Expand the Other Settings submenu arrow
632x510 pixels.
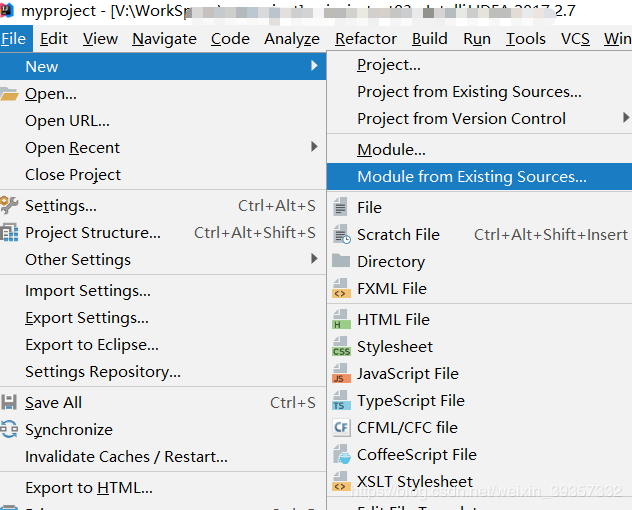314,259
